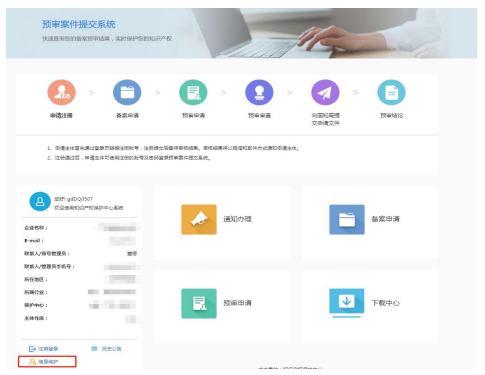This screenshot has width=485, height=375.
Task: Click the E-mail field label
Action: tap(34, 241)
